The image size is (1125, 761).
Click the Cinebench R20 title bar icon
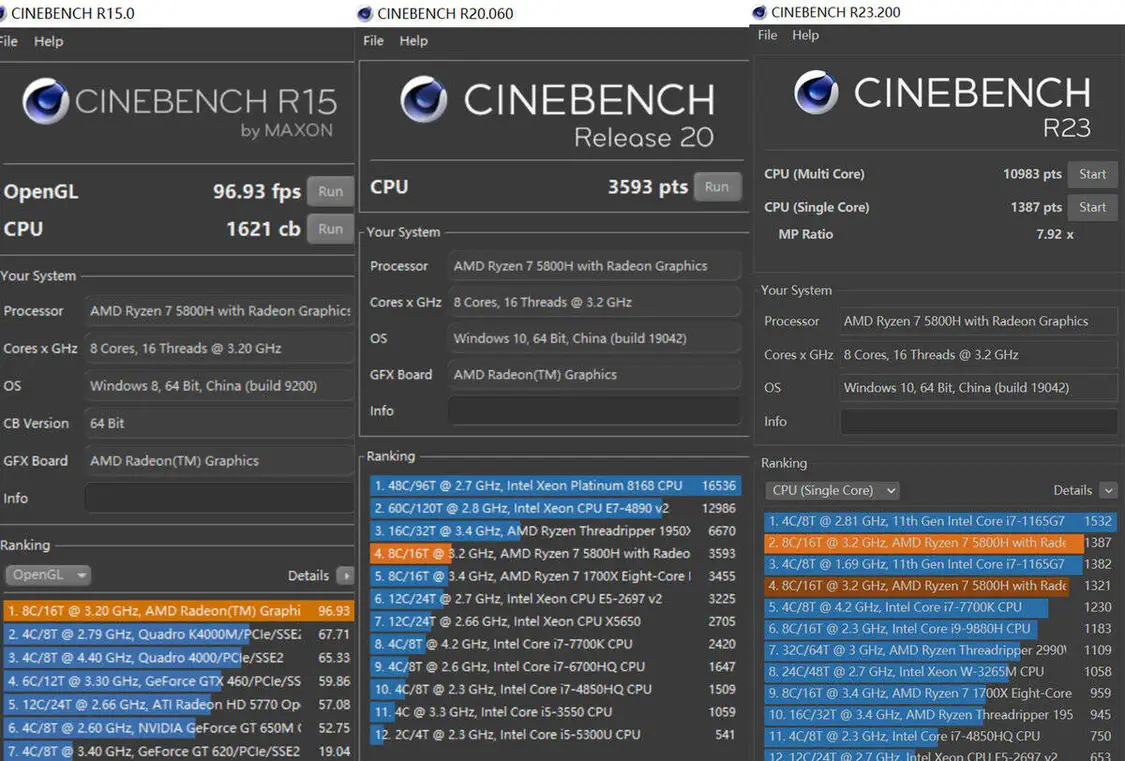[365, 13]
